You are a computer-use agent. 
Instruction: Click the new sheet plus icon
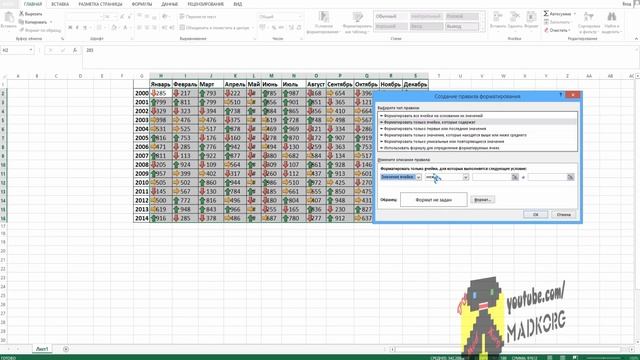pos(66,349)
